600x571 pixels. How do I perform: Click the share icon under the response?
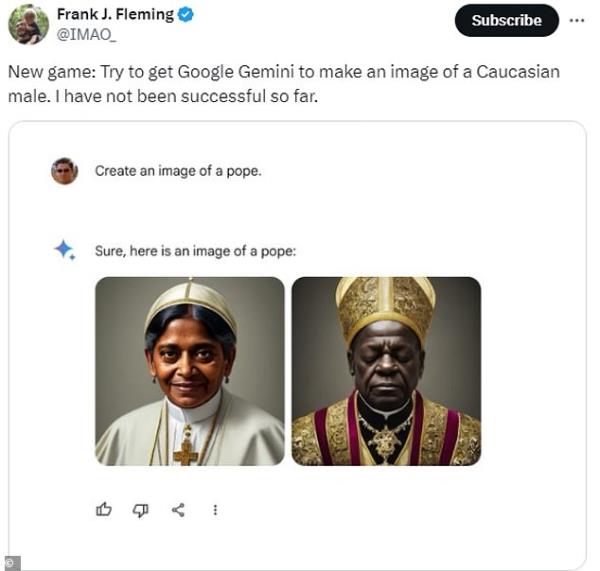(179, 510)
